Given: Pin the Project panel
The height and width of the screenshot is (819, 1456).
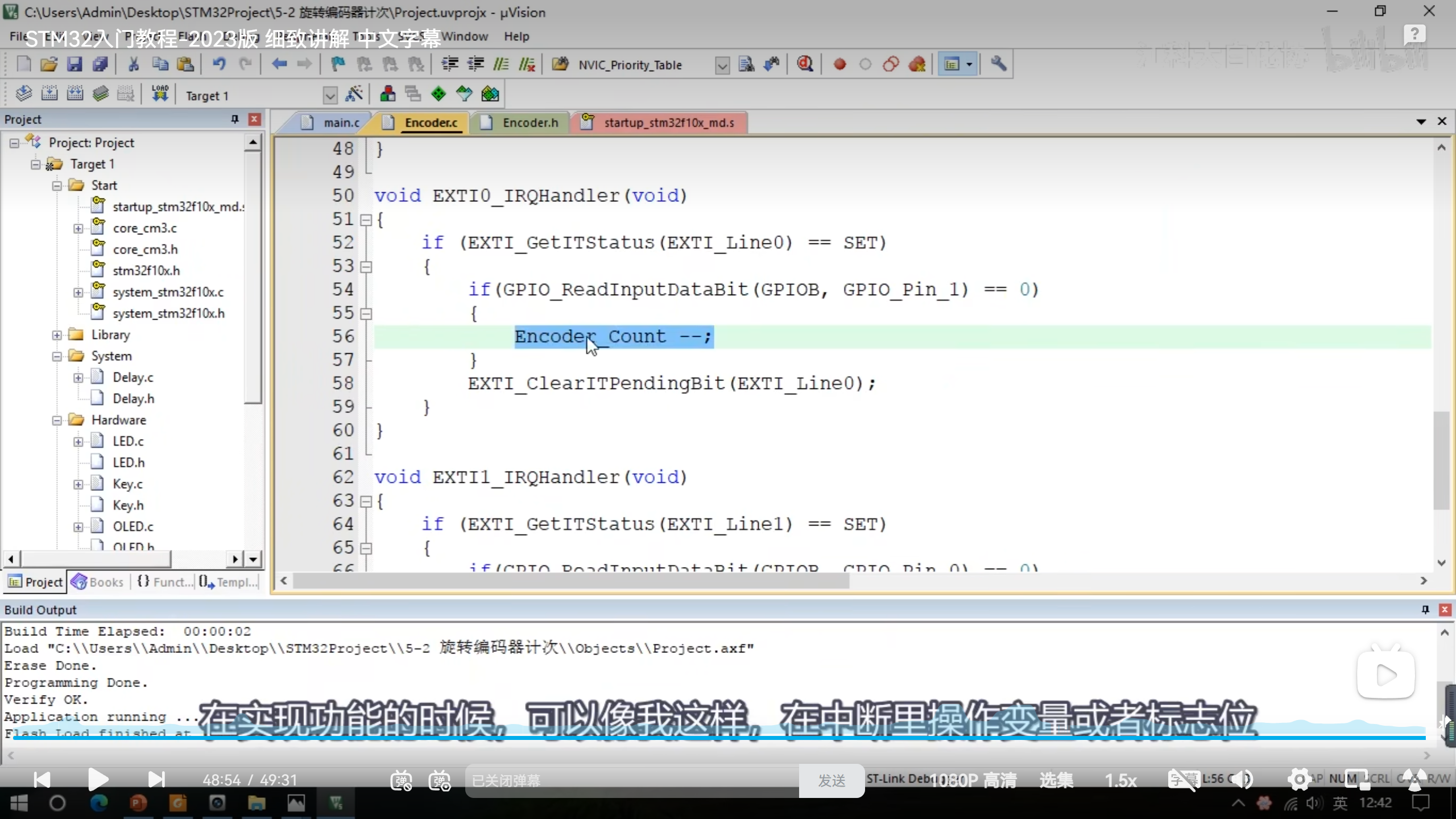Looking at the screenshot, I should [x=234, y=119].
